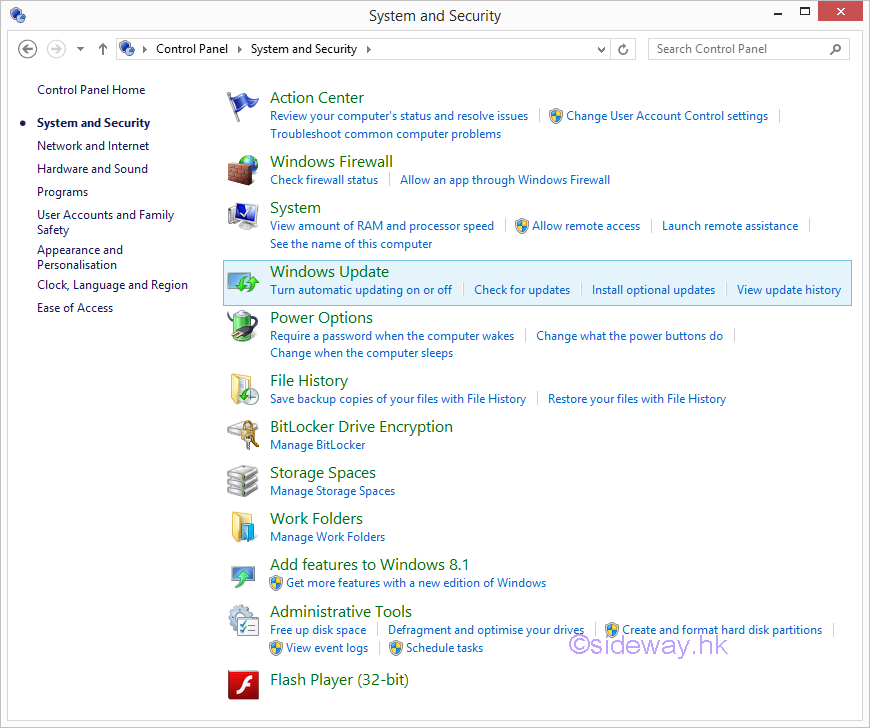Click the Flash Player red icon
Viewport: 870px width, 728px height.
pyautogui.click(x=242, y=684)
